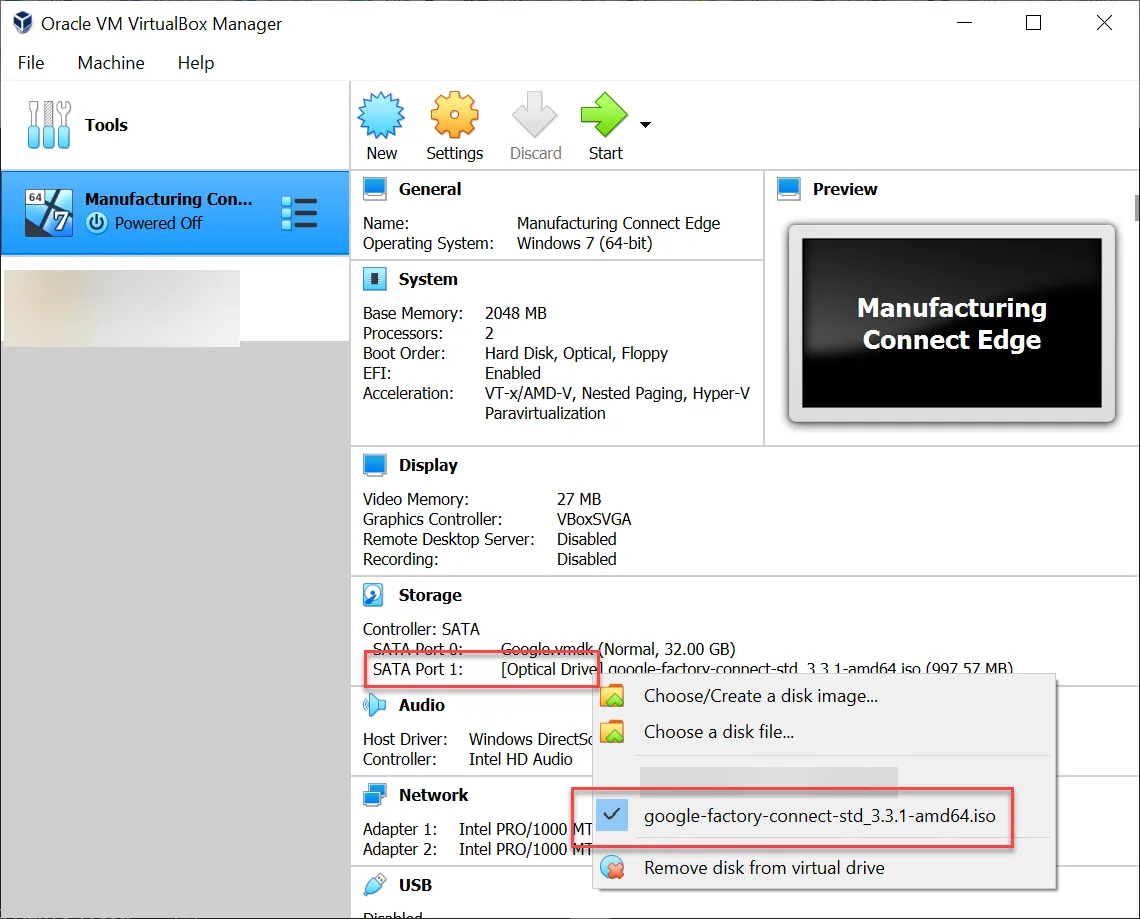Click the '27 MB' video memory value
Screen dimensions: 1140x919
coord(579,499)
